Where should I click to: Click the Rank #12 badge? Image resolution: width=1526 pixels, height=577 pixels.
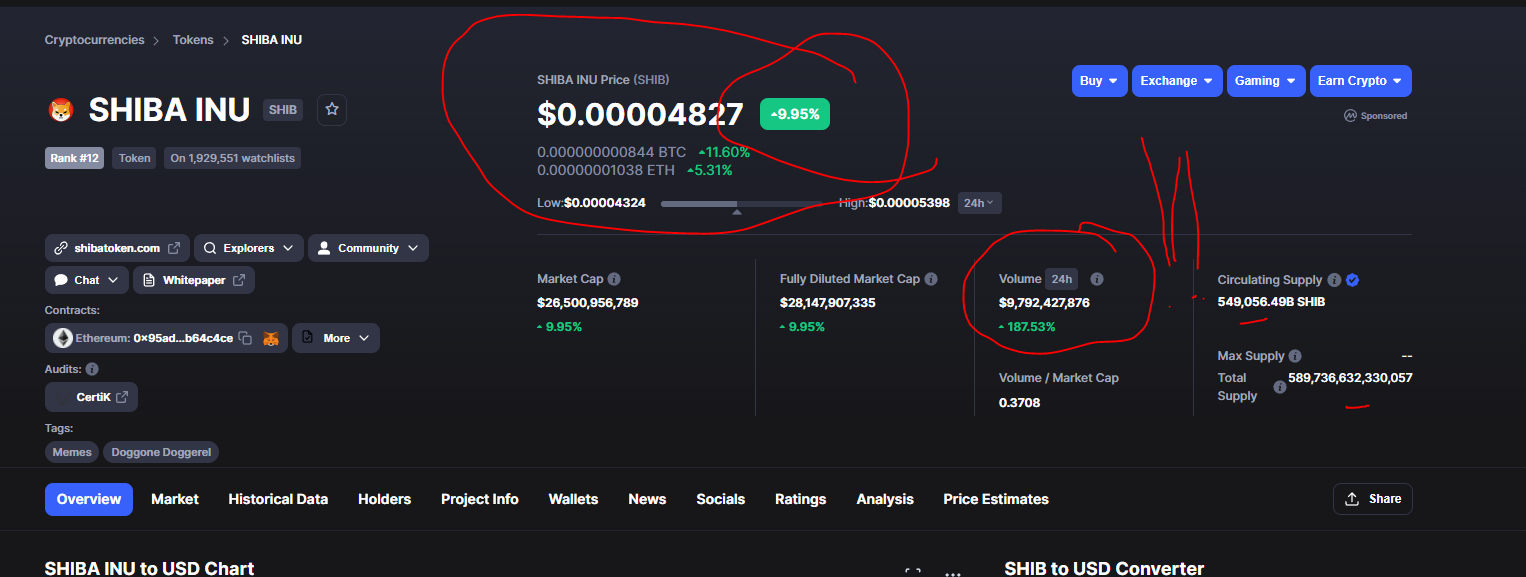click(x=74, y=158)
